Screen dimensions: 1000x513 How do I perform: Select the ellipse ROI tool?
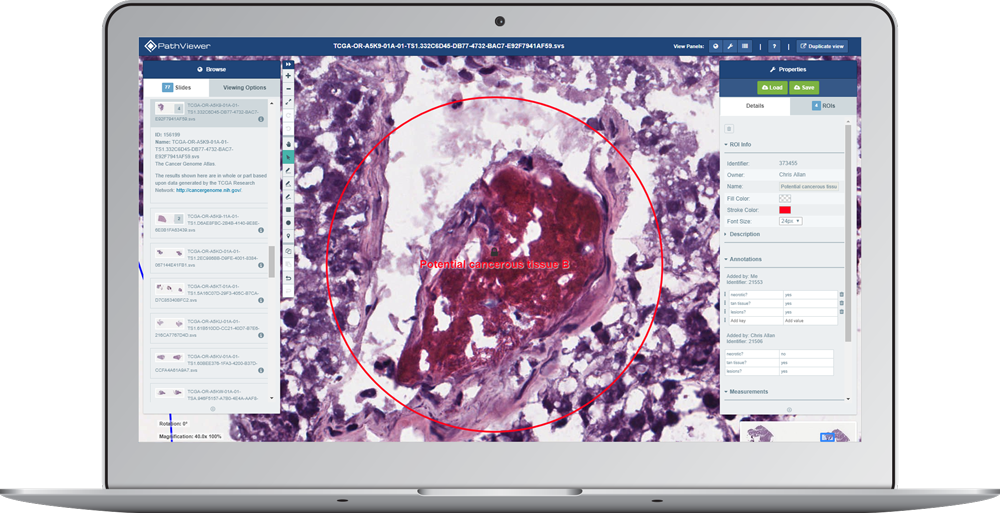tap(288, 223)
